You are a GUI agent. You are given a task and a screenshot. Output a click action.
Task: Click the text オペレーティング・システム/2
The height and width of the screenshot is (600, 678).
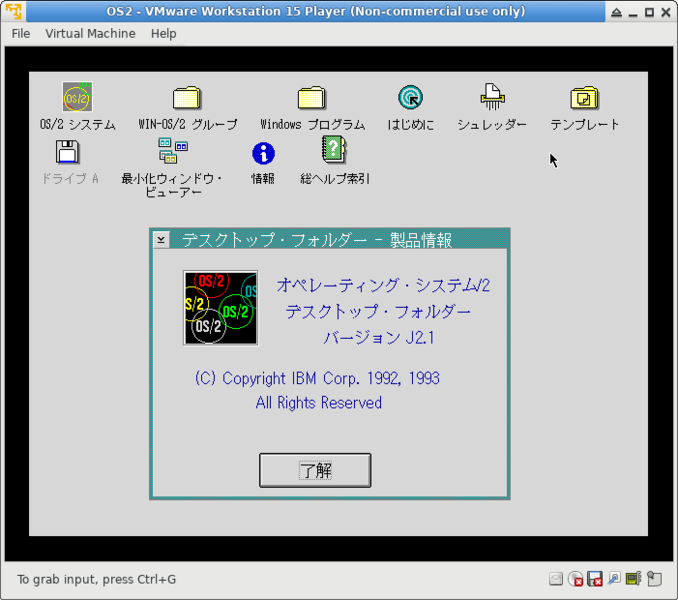pyautogui.click(x=383, y=285)
